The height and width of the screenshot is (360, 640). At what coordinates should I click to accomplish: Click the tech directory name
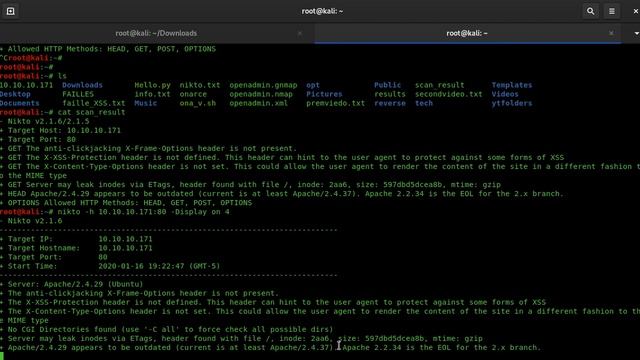424,103
